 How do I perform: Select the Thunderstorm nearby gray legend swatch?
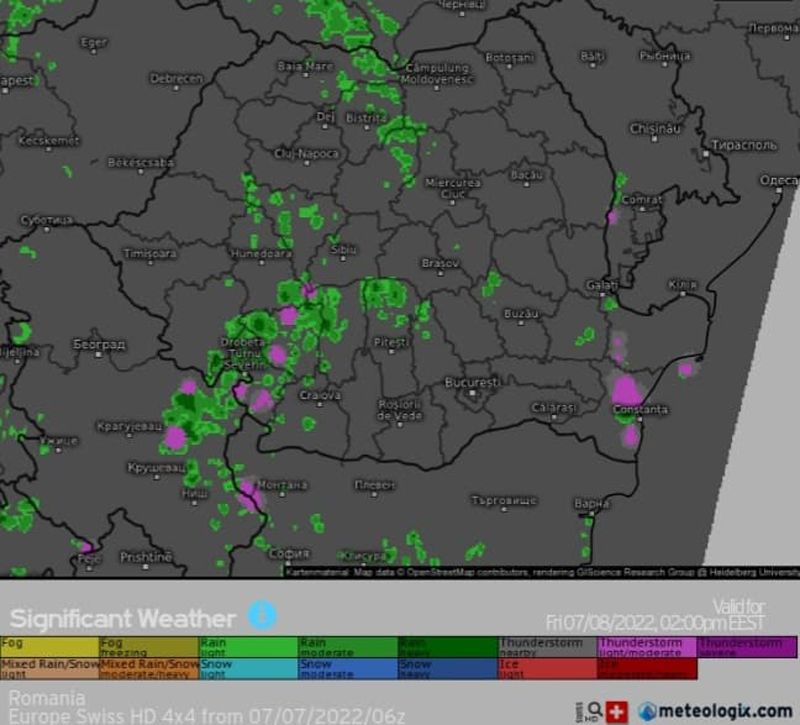click(546, 646)
